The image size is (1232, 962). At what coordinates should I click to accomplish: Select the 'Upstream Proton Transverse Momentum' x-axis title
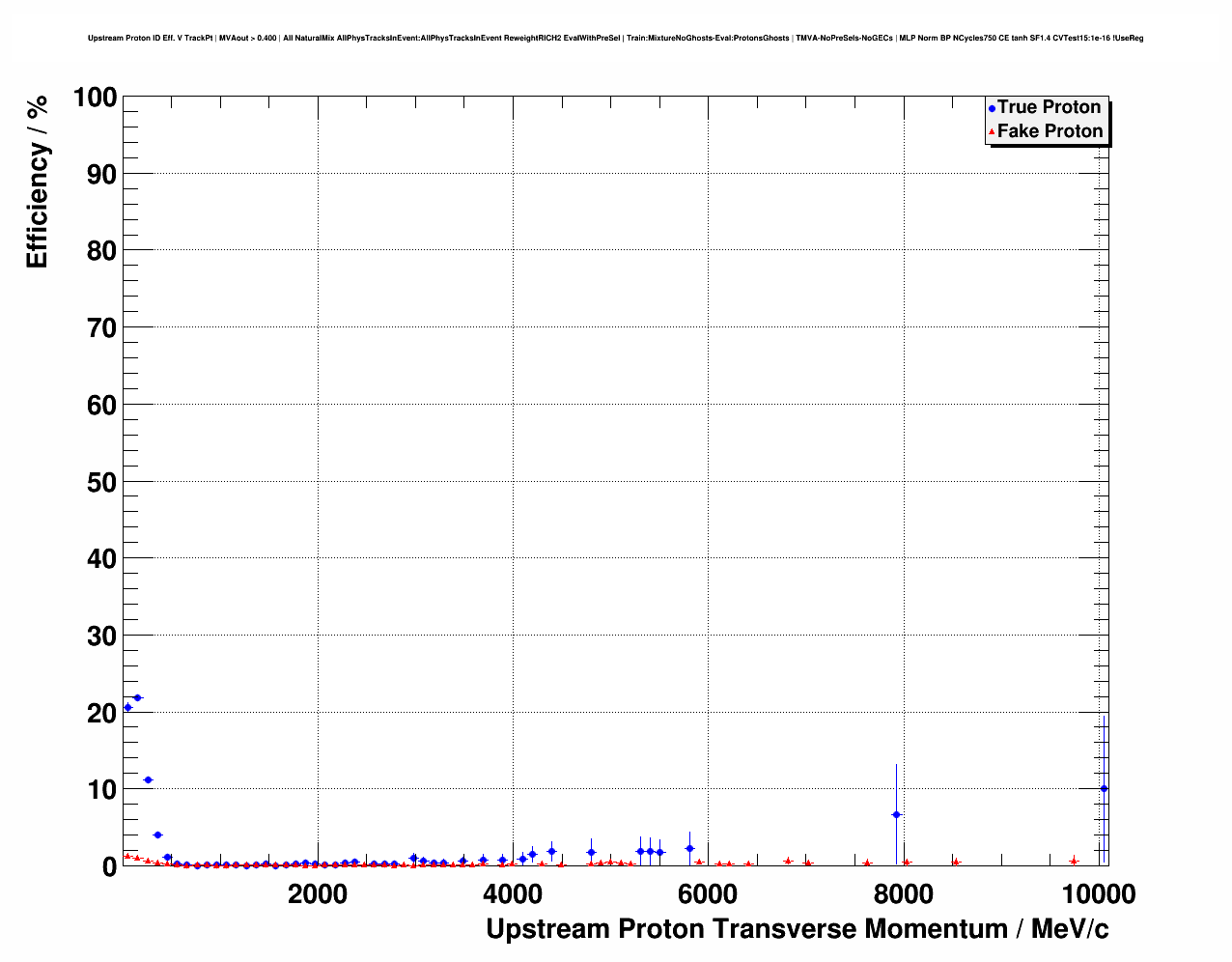(797, 929)
